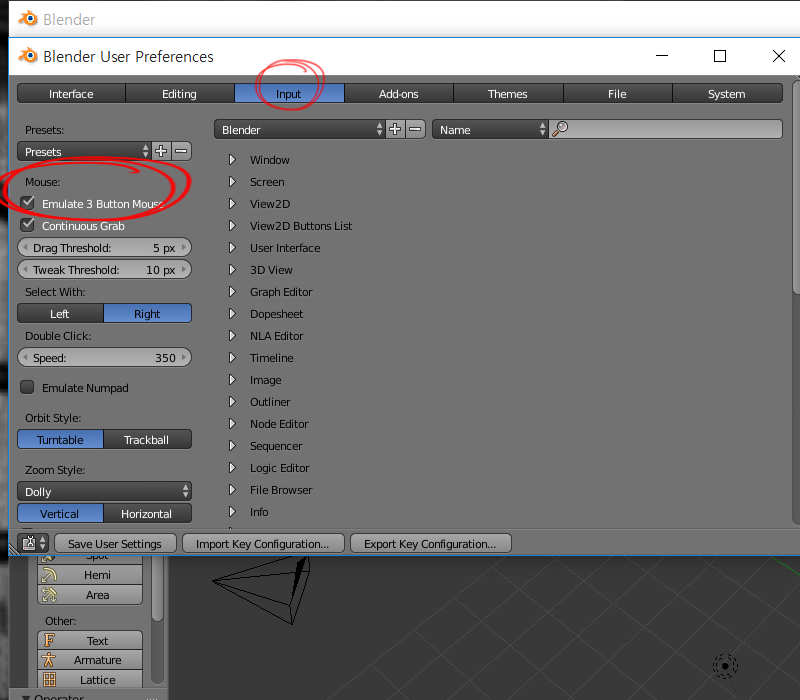Switch to the Themes tab

[508, 93]
